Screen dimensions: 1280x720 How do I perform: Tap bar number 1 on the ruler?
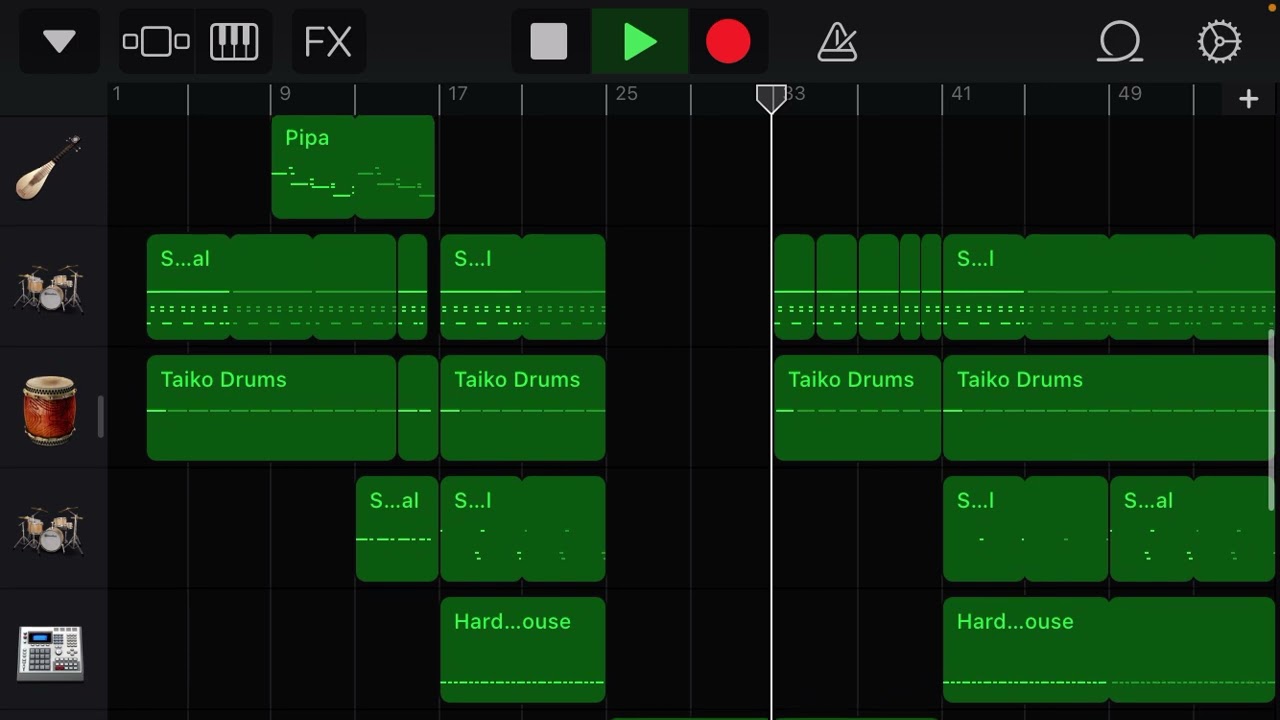(117, 93)
